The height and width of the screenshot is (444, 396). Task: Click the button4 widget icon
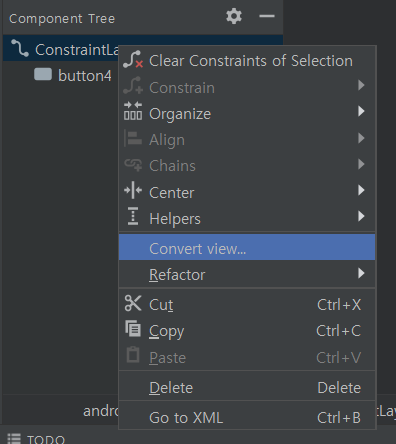point(43,75)
